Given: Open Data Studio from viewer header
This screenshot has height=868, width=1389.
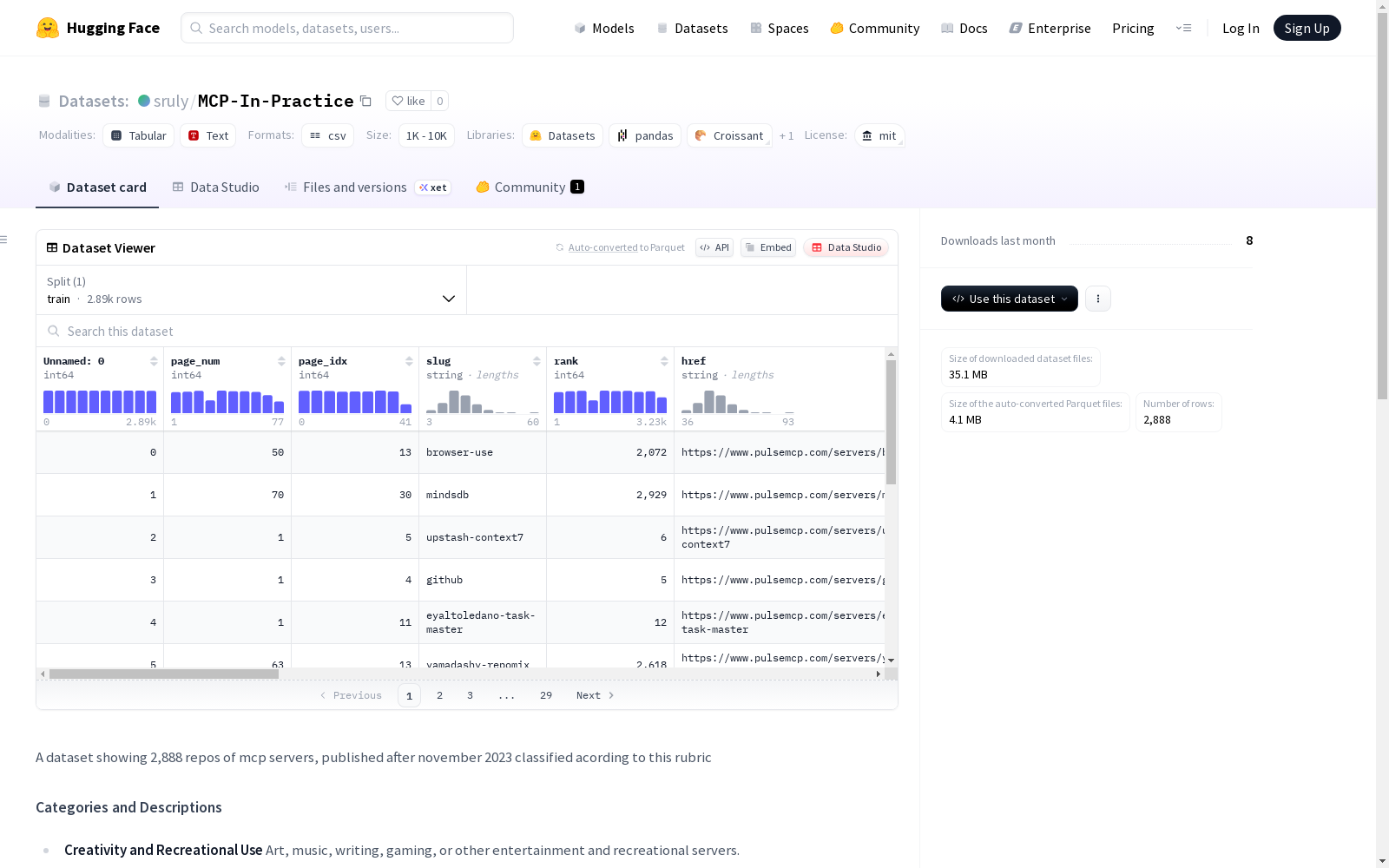Looking at the screenshot, I should pos(846,247).
